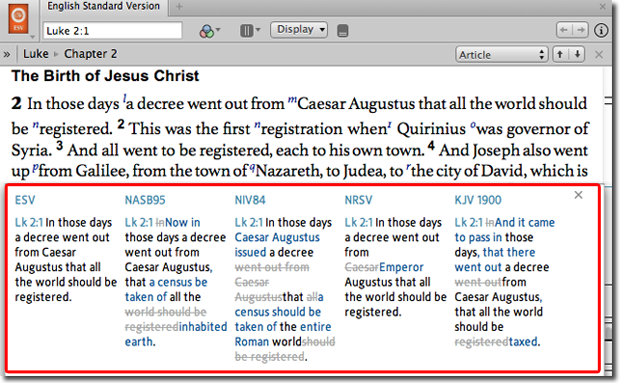Click the NRSV version heading
This screenshot has height=383, width=620.
(x=358, y=200)
